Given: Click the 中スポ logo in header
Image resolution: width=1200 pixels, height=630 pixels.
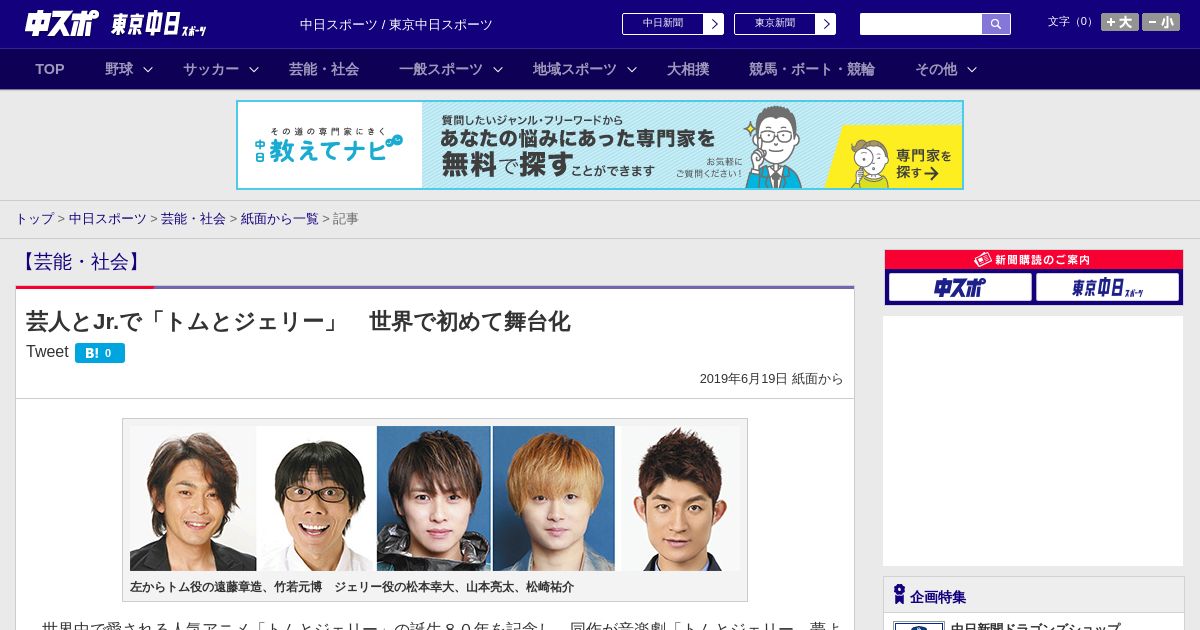Looking at the screenshot, I should tap(61, 24).
